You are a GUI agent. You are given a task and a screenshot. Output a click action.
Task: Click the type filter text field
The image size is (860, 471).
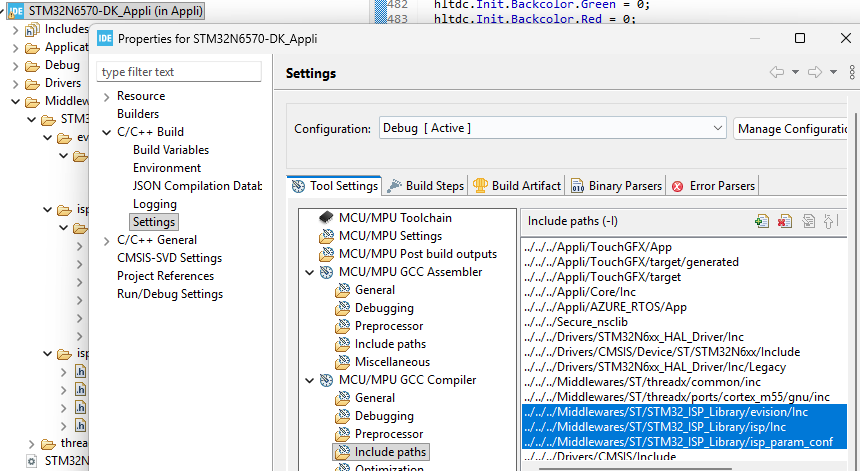pyautogui.click(x=178, y=72)
